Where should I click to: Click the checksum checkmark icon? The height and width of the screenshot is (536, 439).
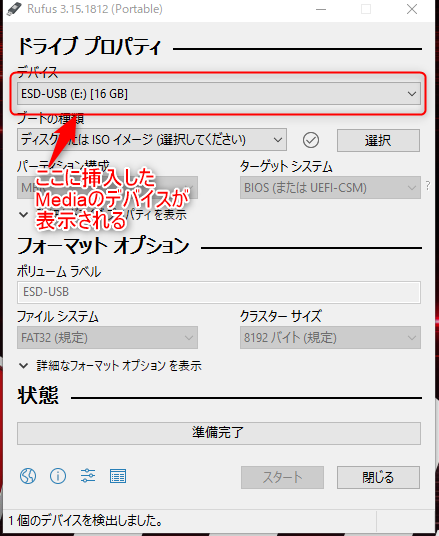pos(311,140)
